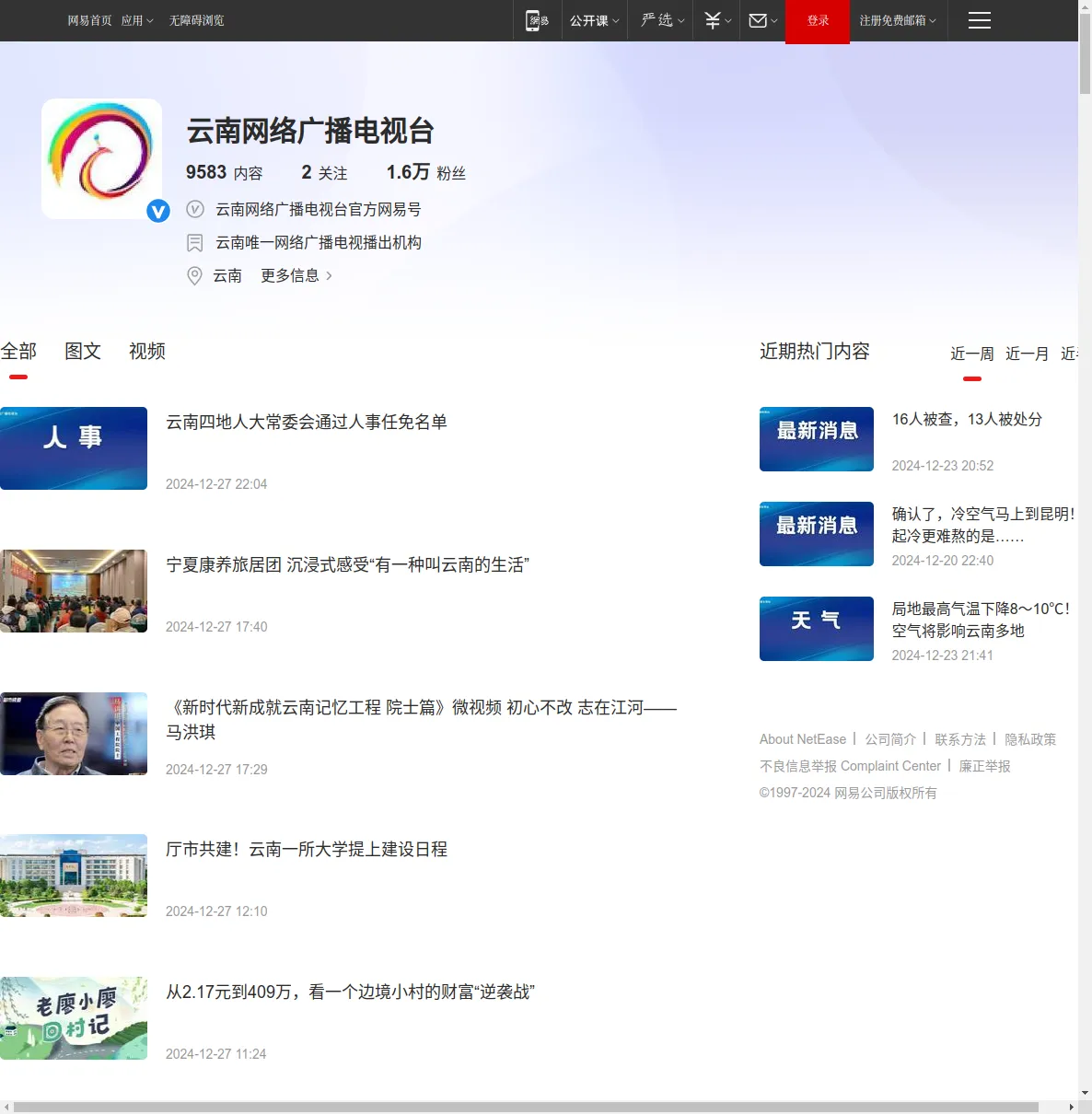Select the 近一月 hot content tab
This screenshot has width=1092, height=1114.
coord(1028,354)
